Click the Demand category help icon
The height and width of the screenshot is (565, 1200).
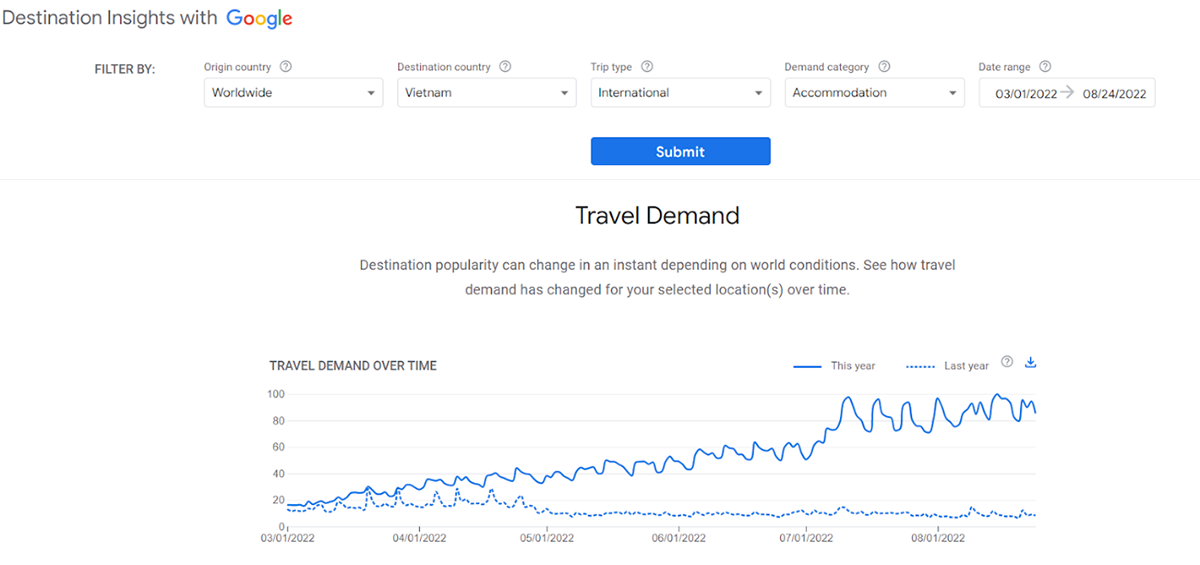pyautogui.click(x=883, y=67)
